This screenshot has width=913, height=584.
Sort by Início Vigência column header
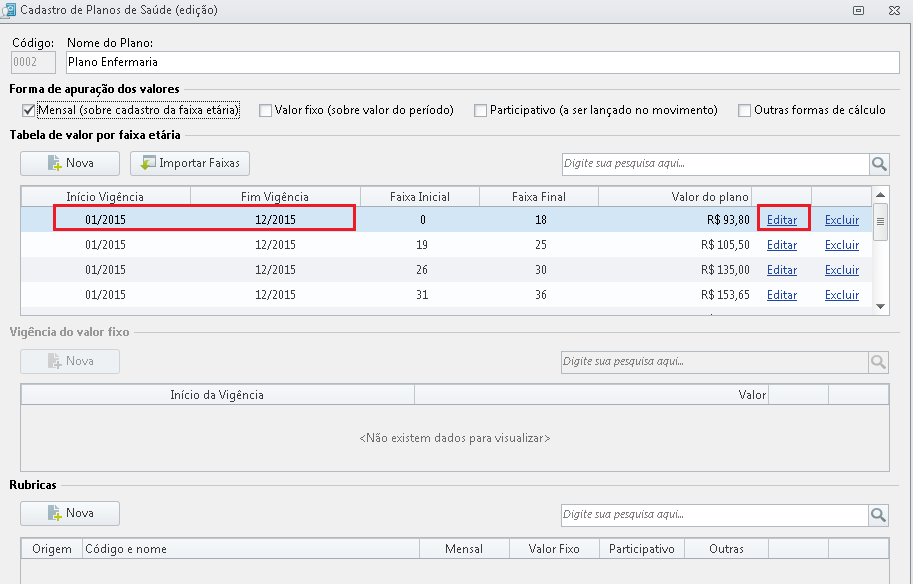[x=105, y=197]
